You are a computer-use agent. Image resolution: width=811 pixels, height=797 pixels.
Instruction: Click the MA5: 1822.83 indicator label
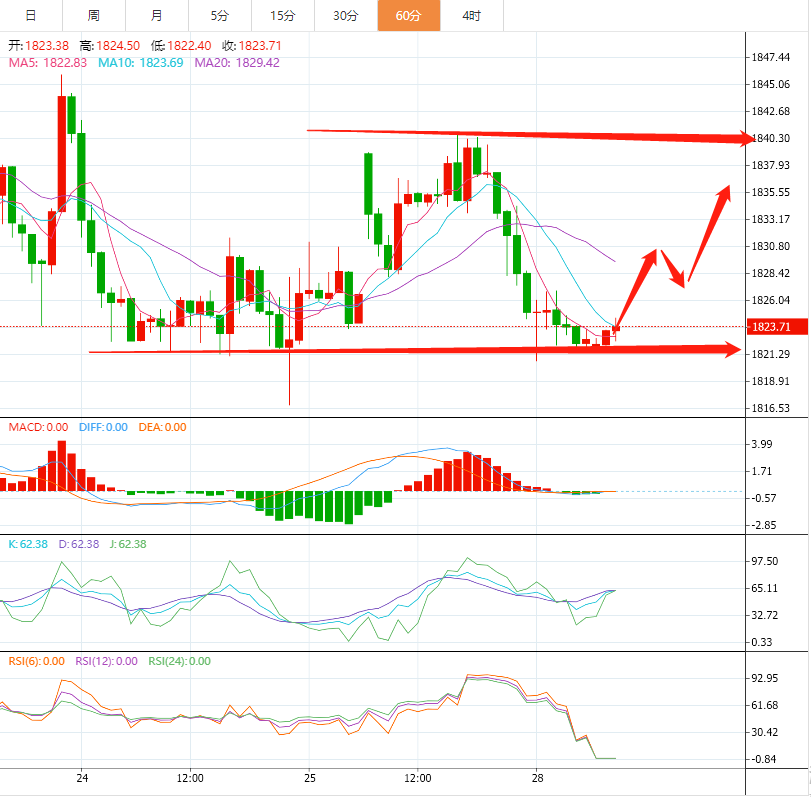48,63
